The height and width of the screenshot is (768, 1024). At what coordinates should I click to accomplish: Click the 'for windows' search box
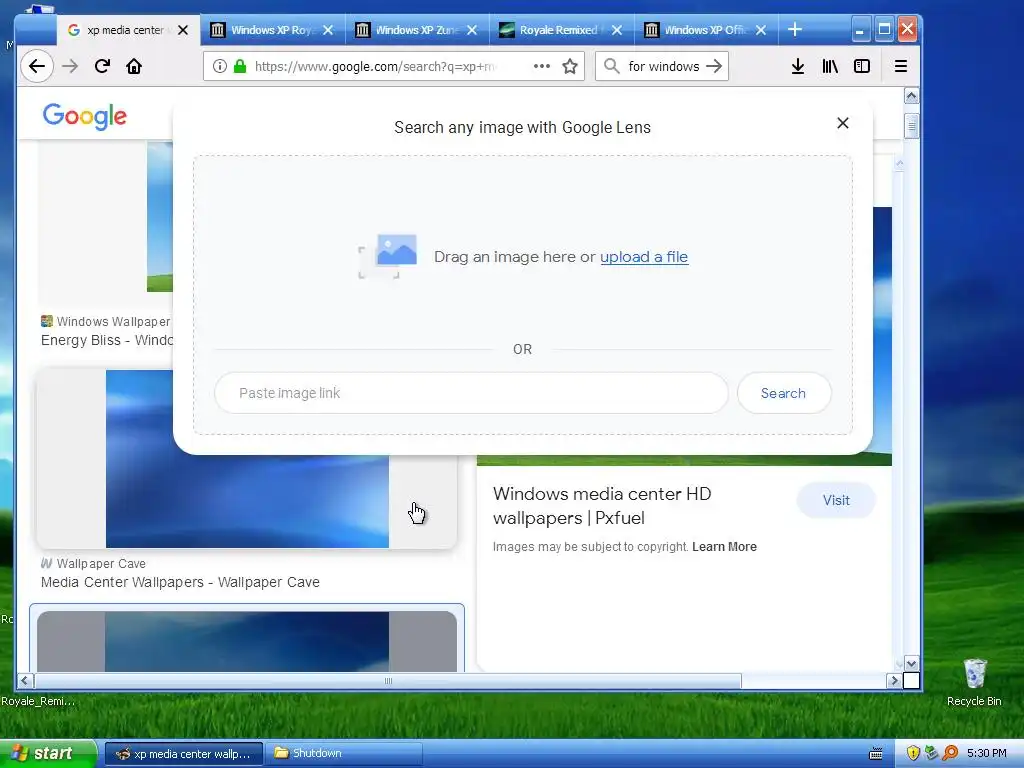664,66
